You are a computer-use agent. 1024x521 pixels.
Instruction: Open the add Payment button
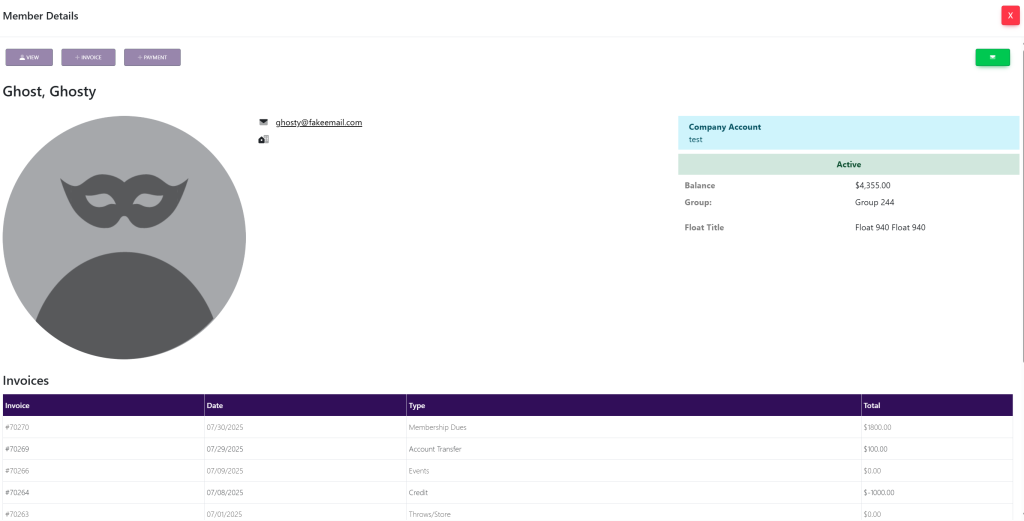(x=152, y=58)
